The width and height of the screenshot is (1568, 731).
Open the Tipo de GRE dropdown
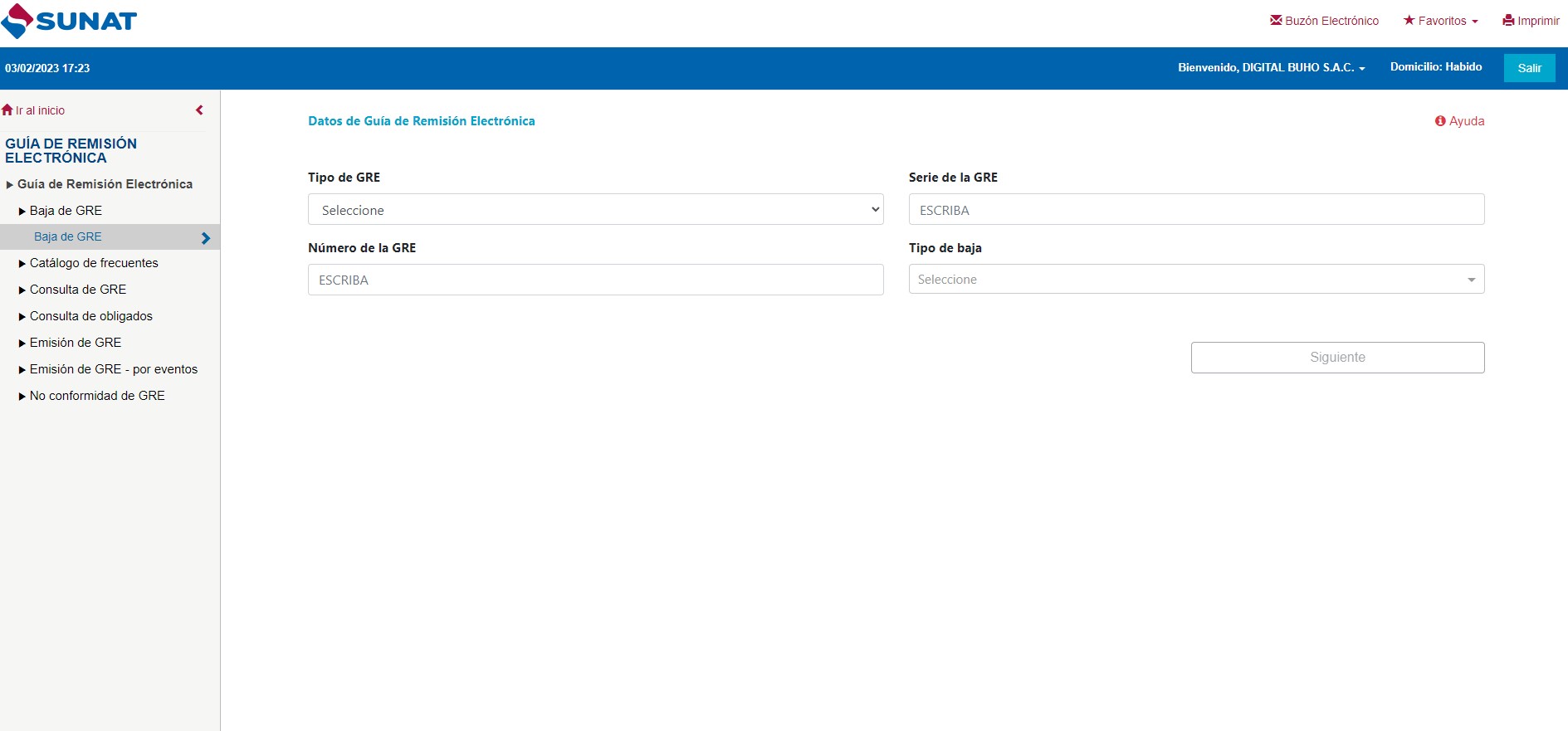pyautogui.click(x=595, y=209)
